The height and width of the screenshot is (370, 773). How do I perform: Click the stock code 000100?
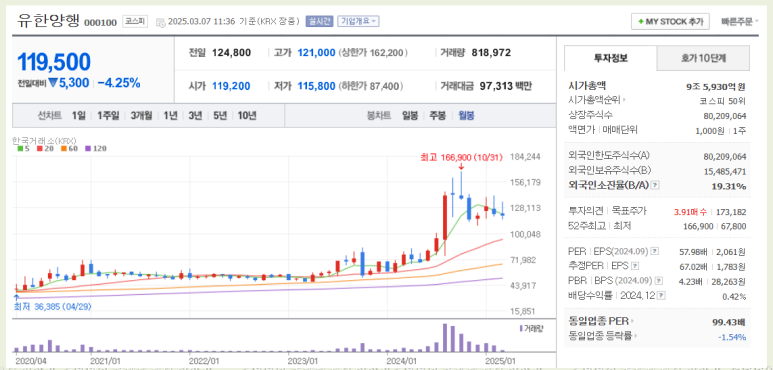[101, 23]
